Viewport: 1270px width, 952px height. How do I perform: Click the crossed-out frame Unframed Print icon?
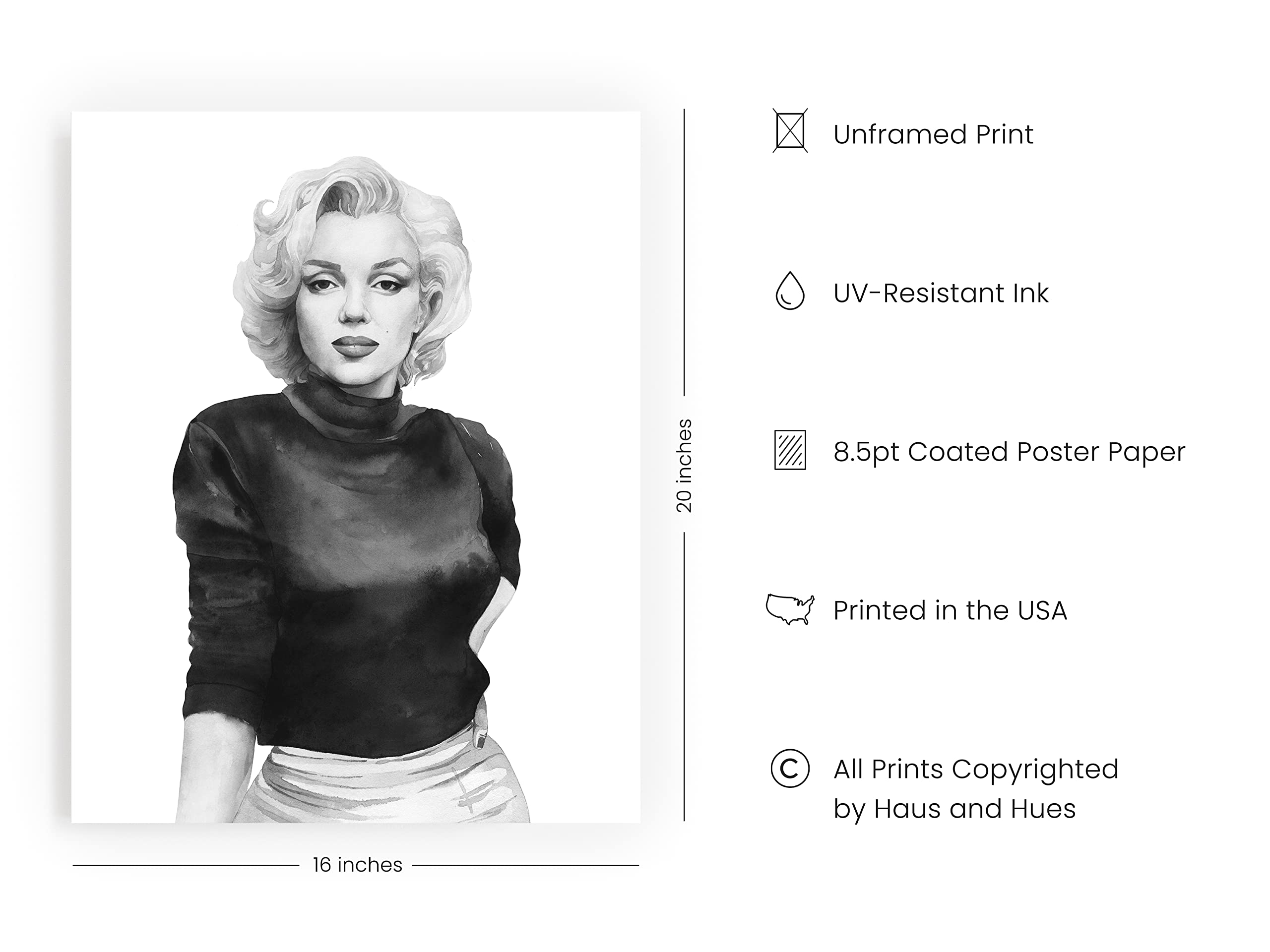pyautogui.click(x=790, y=131)
